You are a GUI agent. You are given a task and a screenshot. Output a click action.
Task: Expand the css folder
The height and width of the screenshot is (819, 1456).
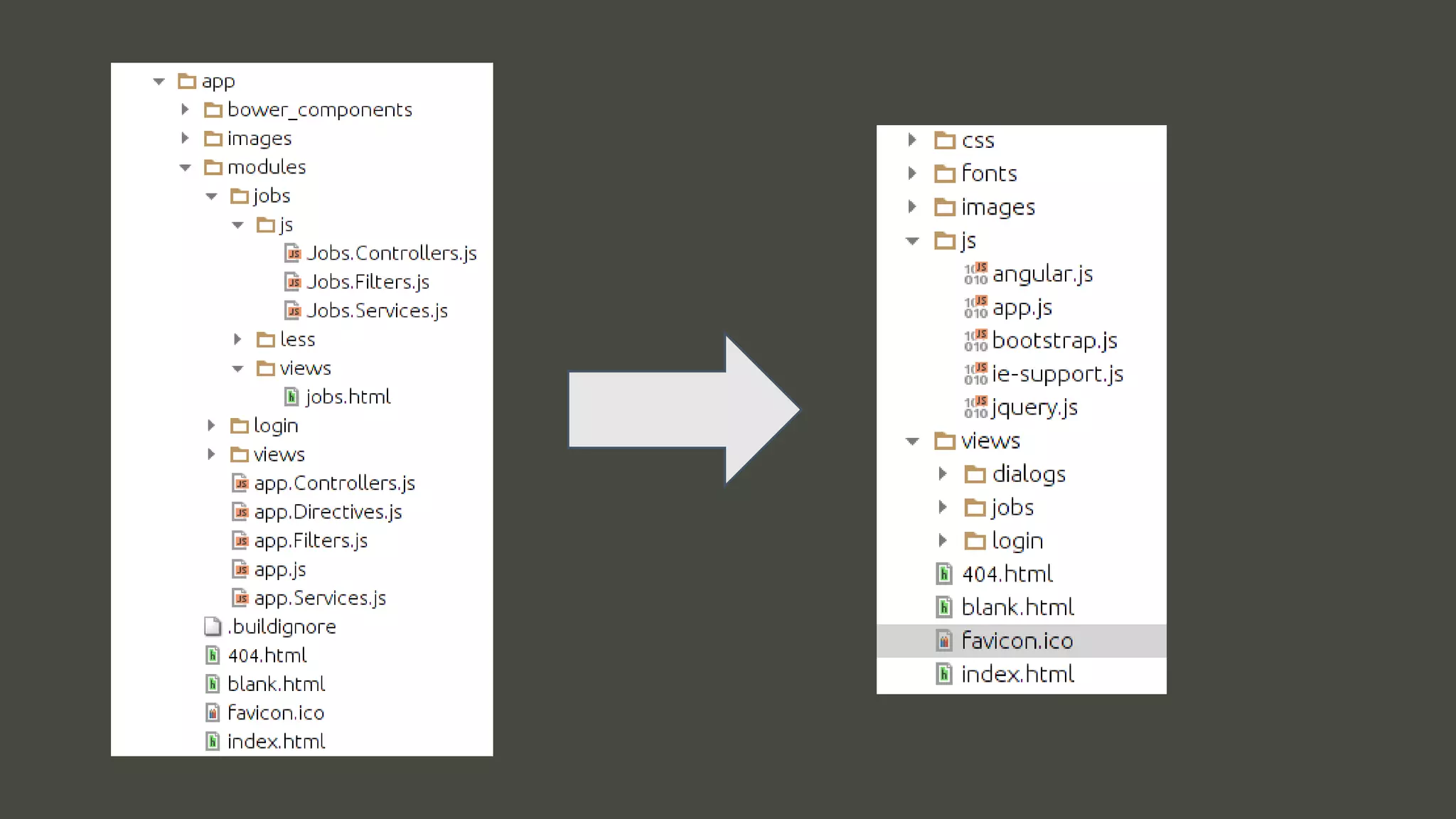(x=912, y=140)
